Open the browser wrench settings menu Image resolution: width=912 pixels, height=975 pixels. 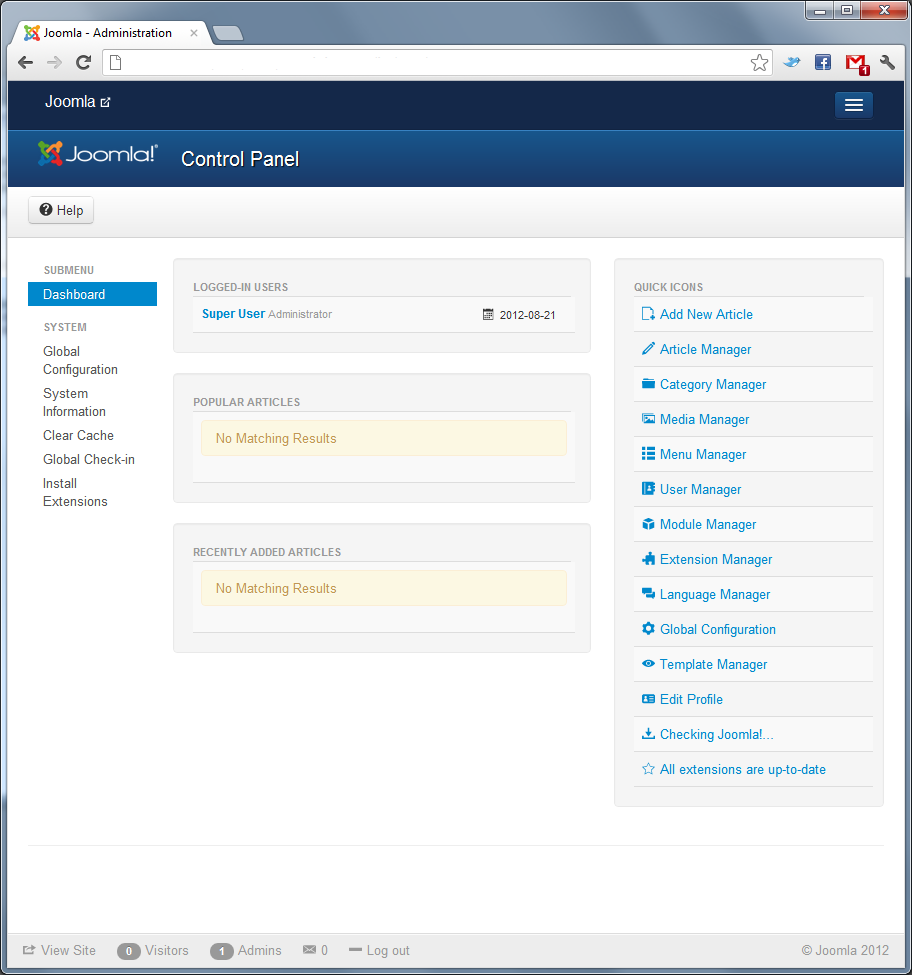pos(887,62)
